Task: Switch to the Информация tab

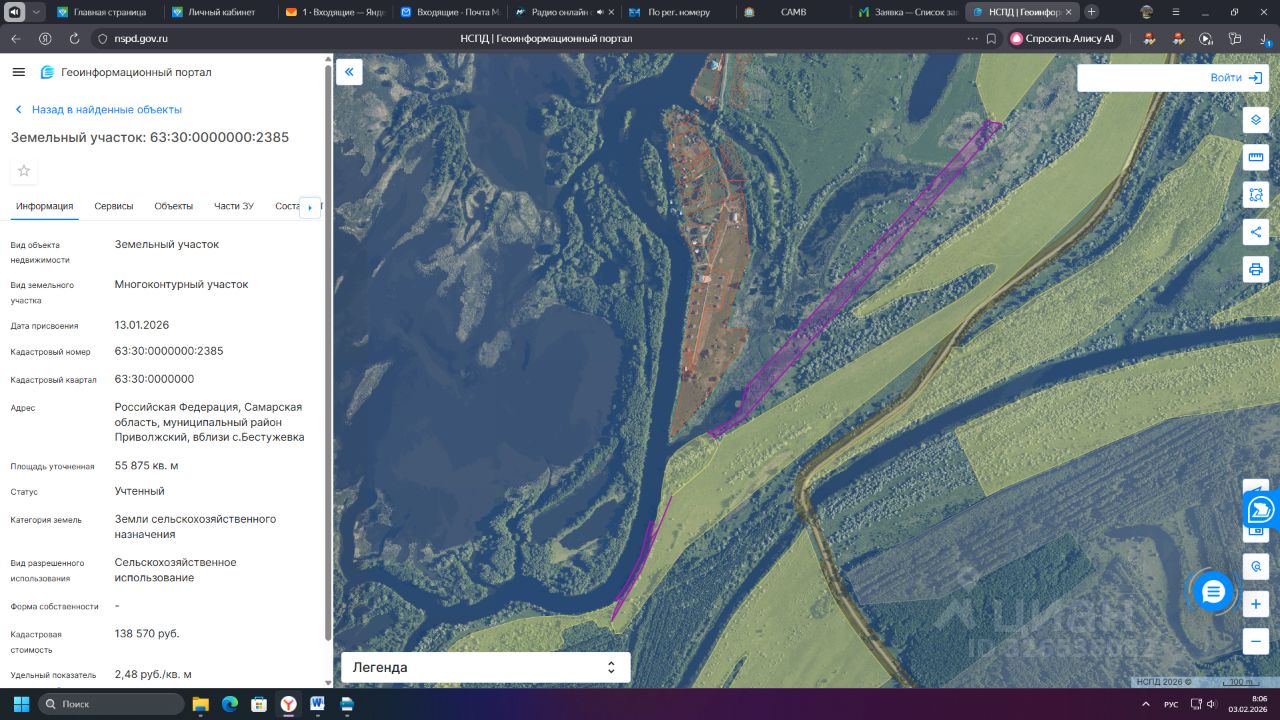Action: pyautogui.click(x=45, y=206)
